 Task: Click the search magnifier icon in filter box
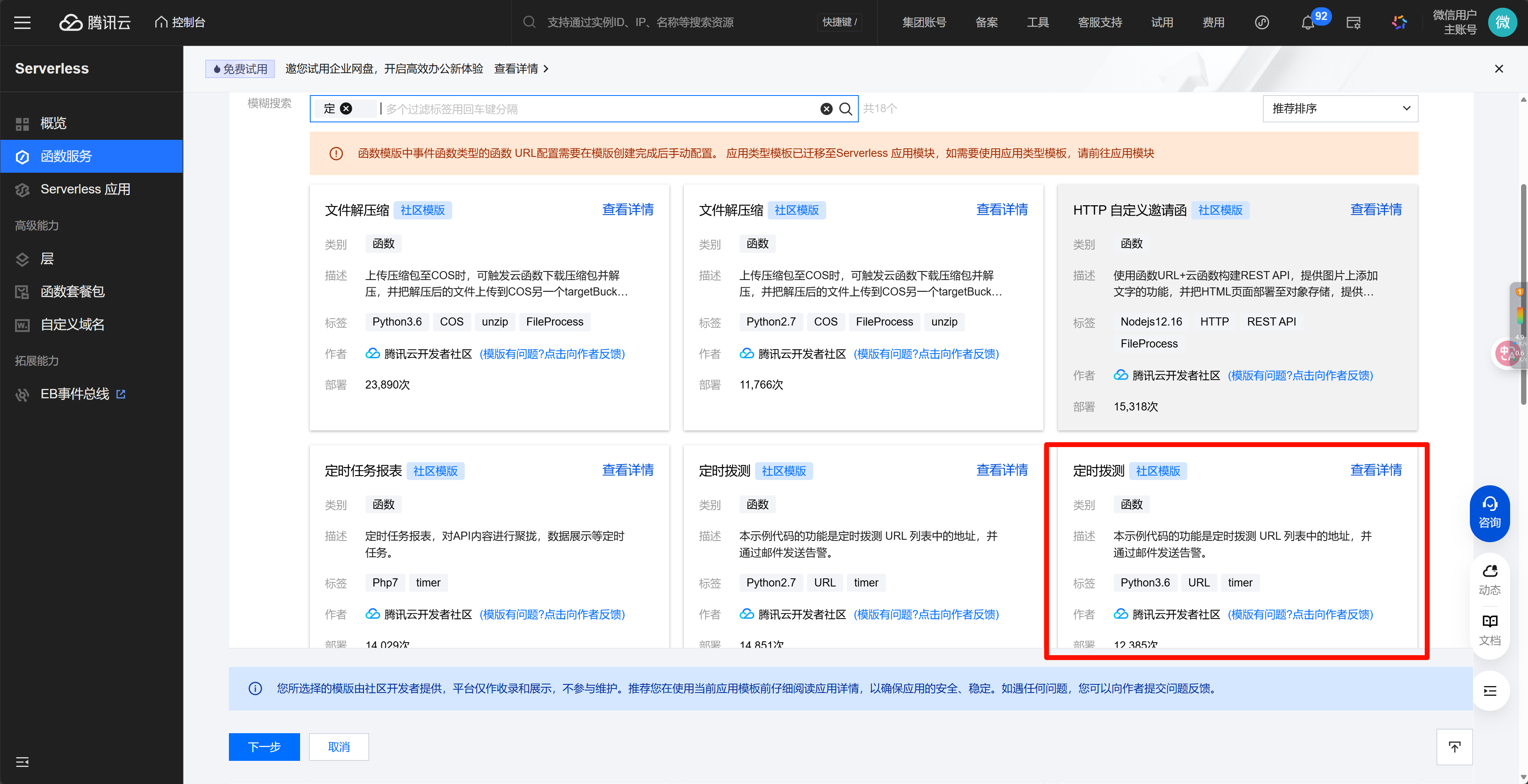click(846, 109)
